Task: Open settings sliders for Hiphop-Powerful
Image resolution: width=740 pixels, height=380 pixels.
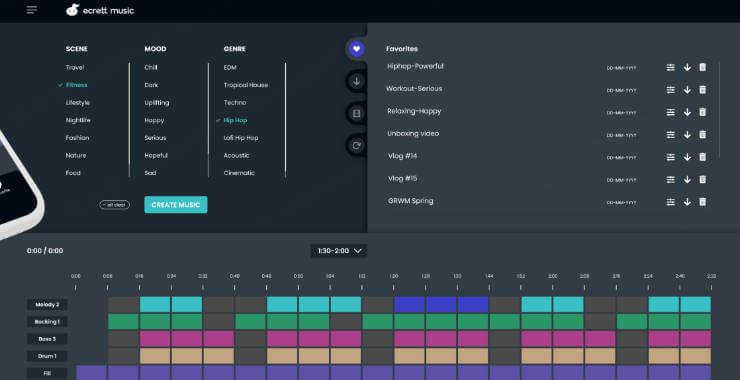Action: coord(670,68)
